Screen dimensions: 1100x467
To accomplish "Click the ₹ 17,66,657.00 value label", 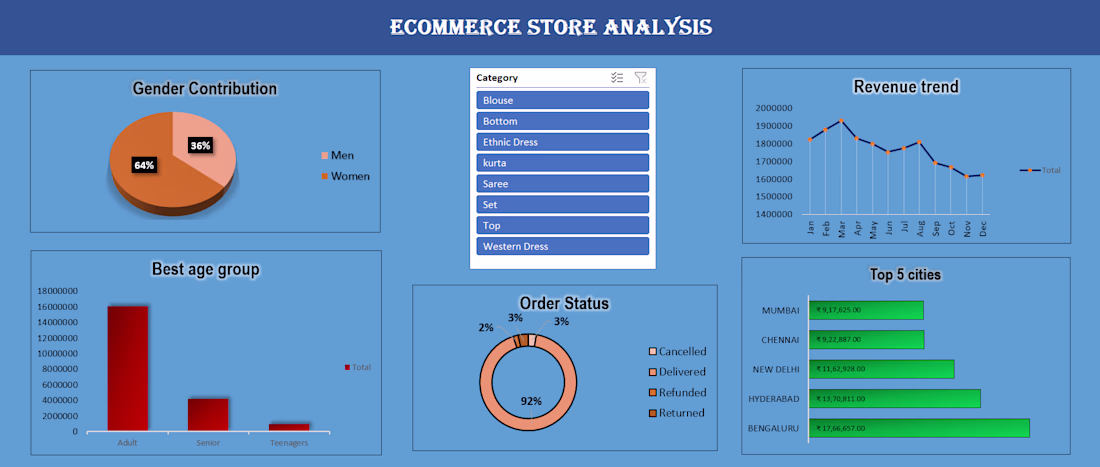I will pos(840,428).
